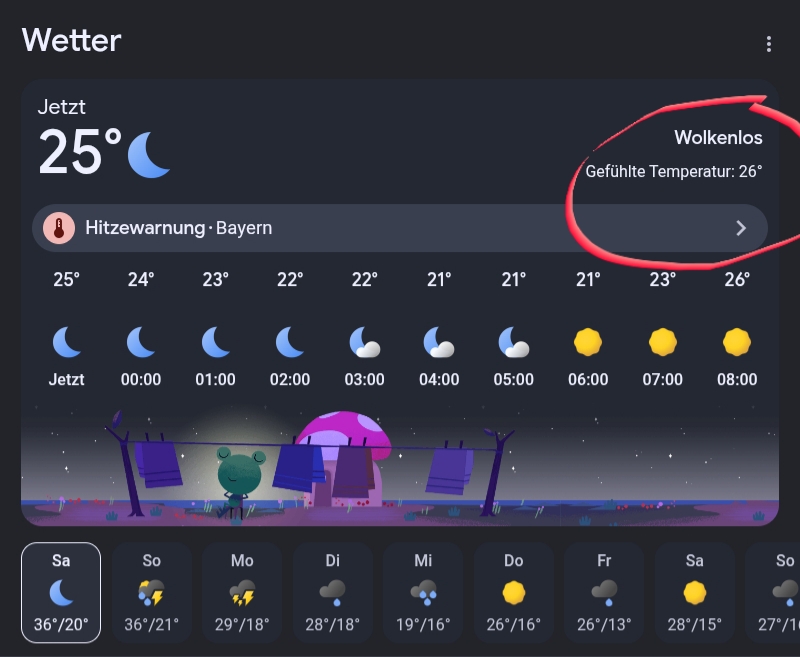Click the cloudy moon icon above 03:00

coord(364,342)
